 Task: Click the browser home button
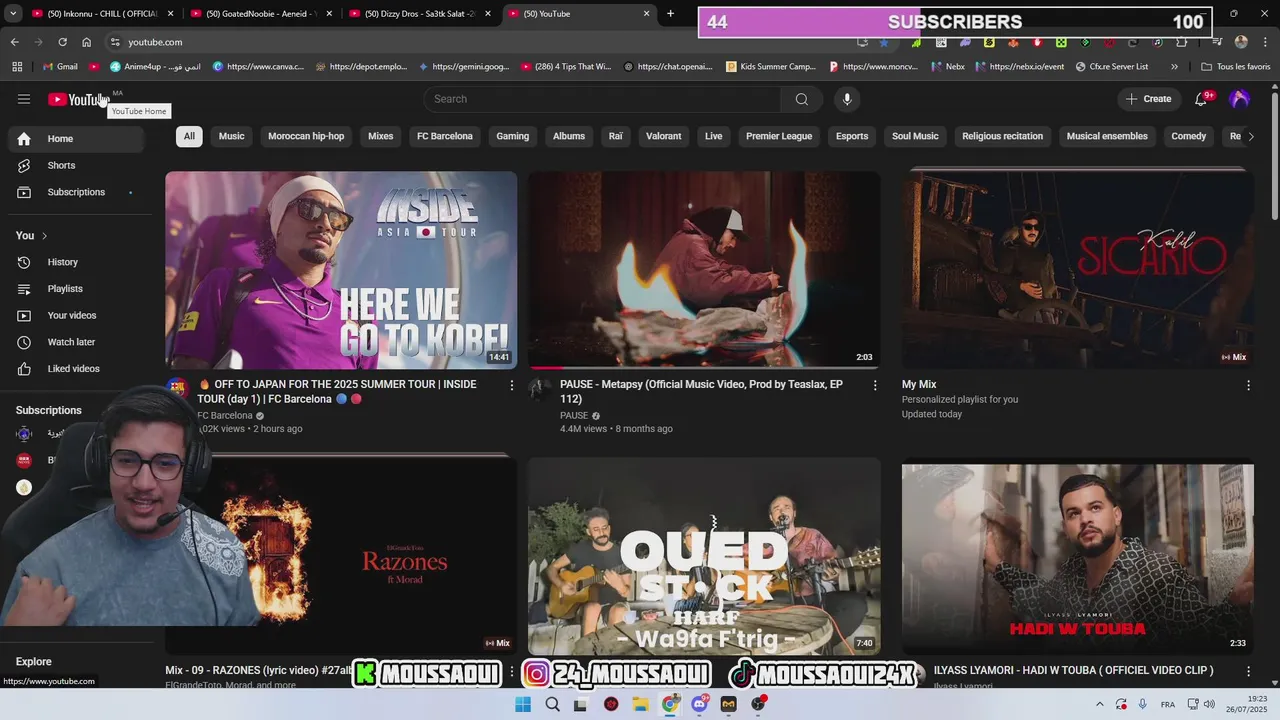(87, 42)
